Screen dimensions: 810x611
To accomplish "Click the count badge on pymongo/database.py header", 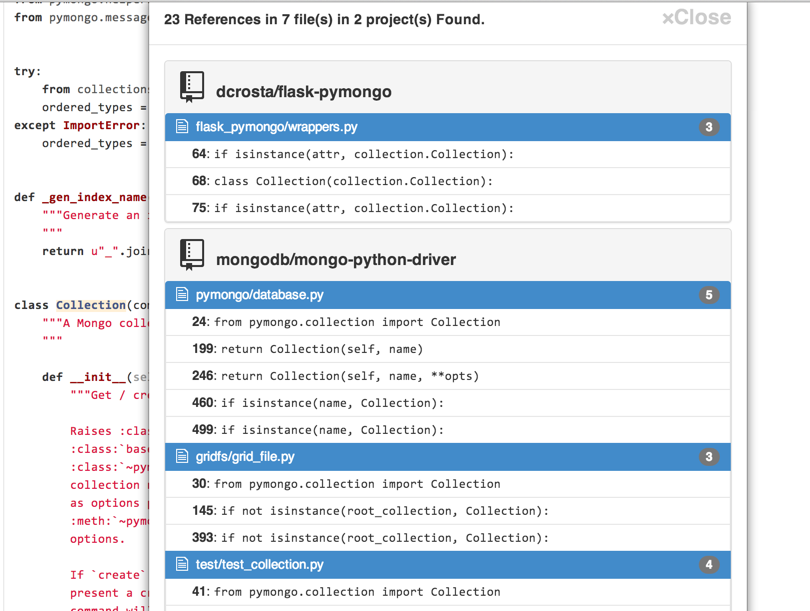I will [709, 295].
